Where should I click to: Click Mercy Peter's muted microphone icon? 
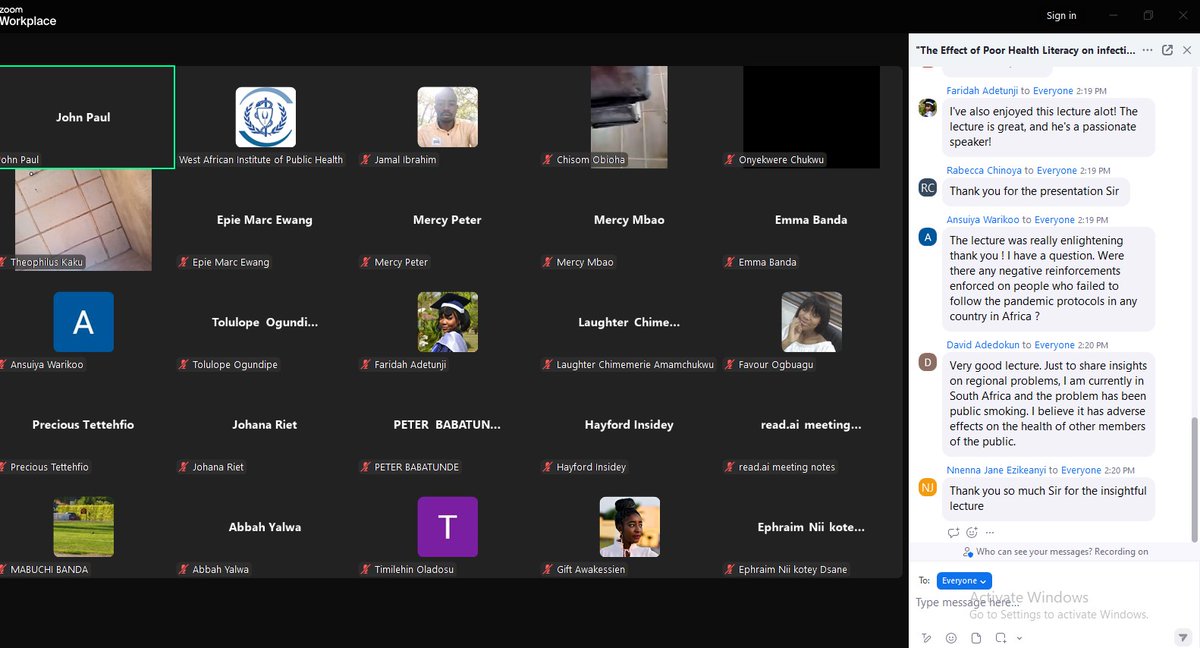[x=367, y=262]
